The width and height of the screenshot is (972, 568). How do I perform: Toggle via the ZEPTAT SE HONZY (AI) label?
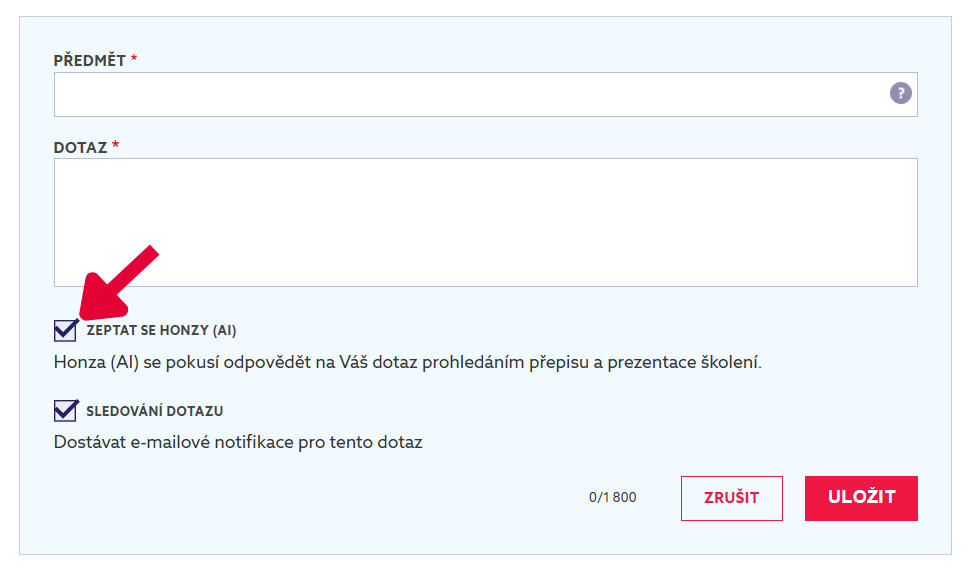pyautogui.click(x=161, y=330)
